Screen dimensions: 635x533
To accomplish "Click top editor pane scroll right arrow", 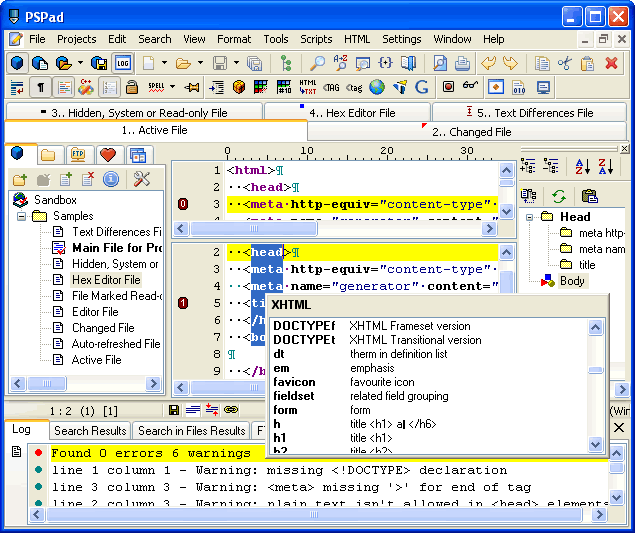I will (x=490, y=229).
